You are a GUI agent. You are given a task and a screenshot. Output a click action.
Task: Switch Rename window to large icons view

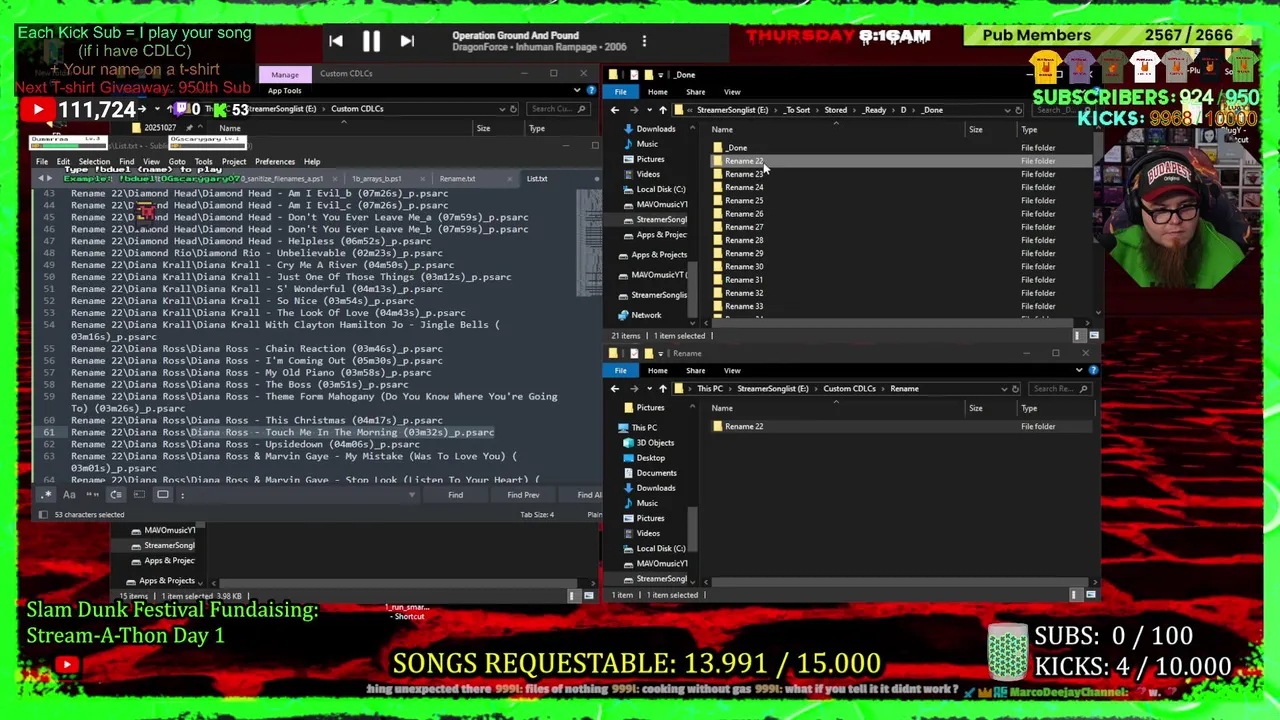(1090, 595)
